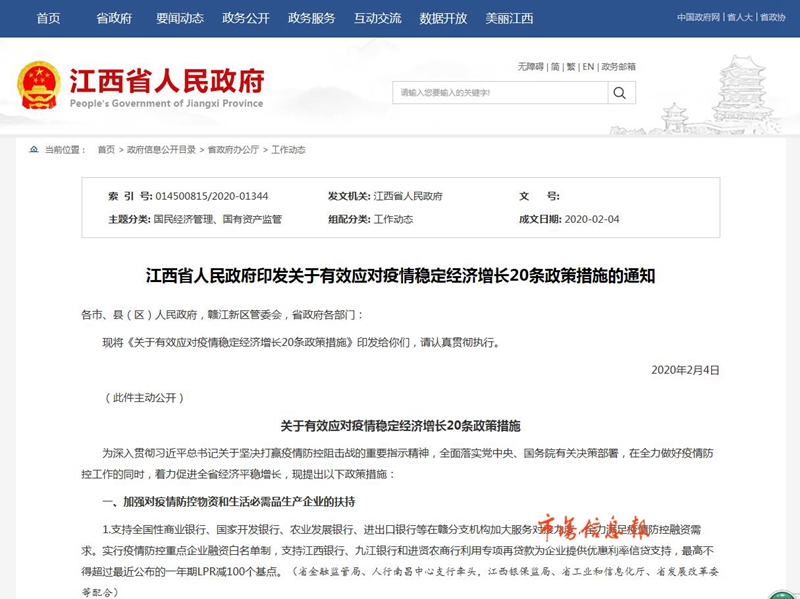
Task: Click subheading 关于有效应对疫情稳定经济增长20条政策措施
Action: point(401,426)
